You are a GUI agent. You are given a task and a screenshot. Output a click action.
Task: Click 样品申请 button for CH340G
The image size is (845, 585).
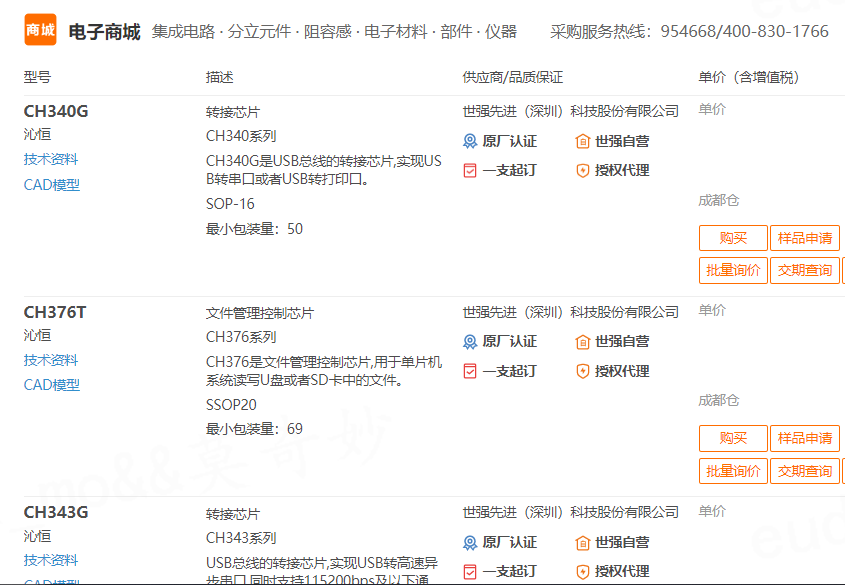805,238
